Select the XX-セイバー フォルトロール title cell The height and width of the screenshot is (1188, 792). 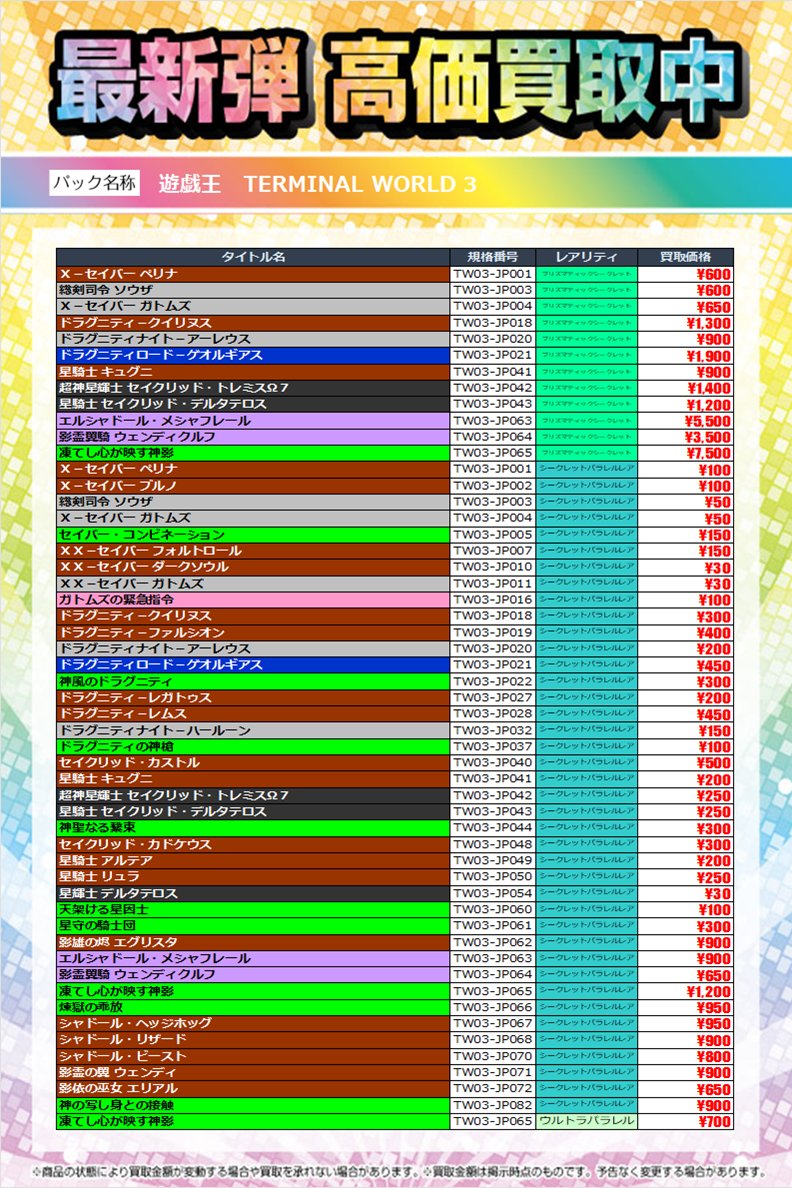[253, 551]
